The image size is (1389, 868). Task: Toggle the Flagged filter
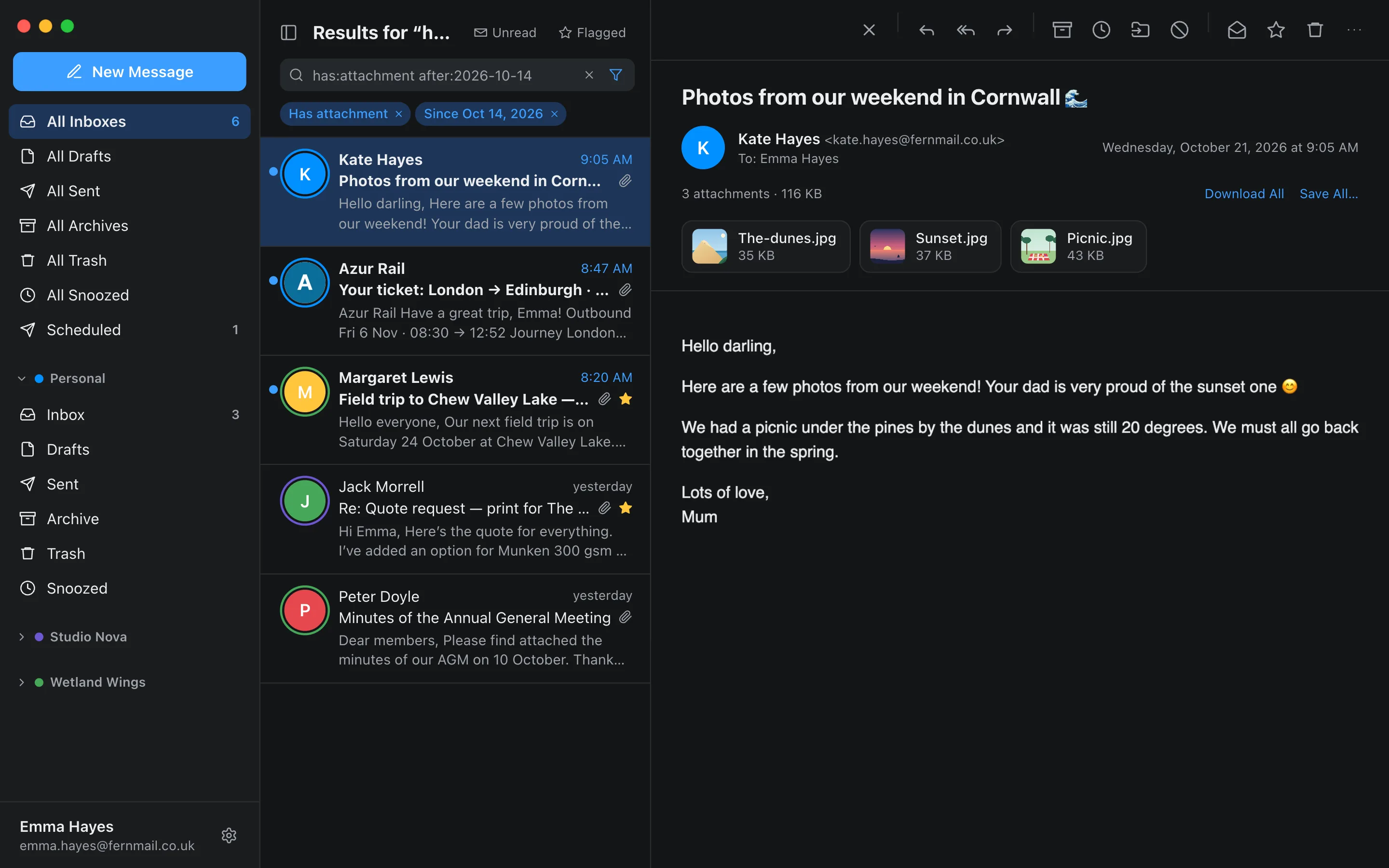coord(592,33)
